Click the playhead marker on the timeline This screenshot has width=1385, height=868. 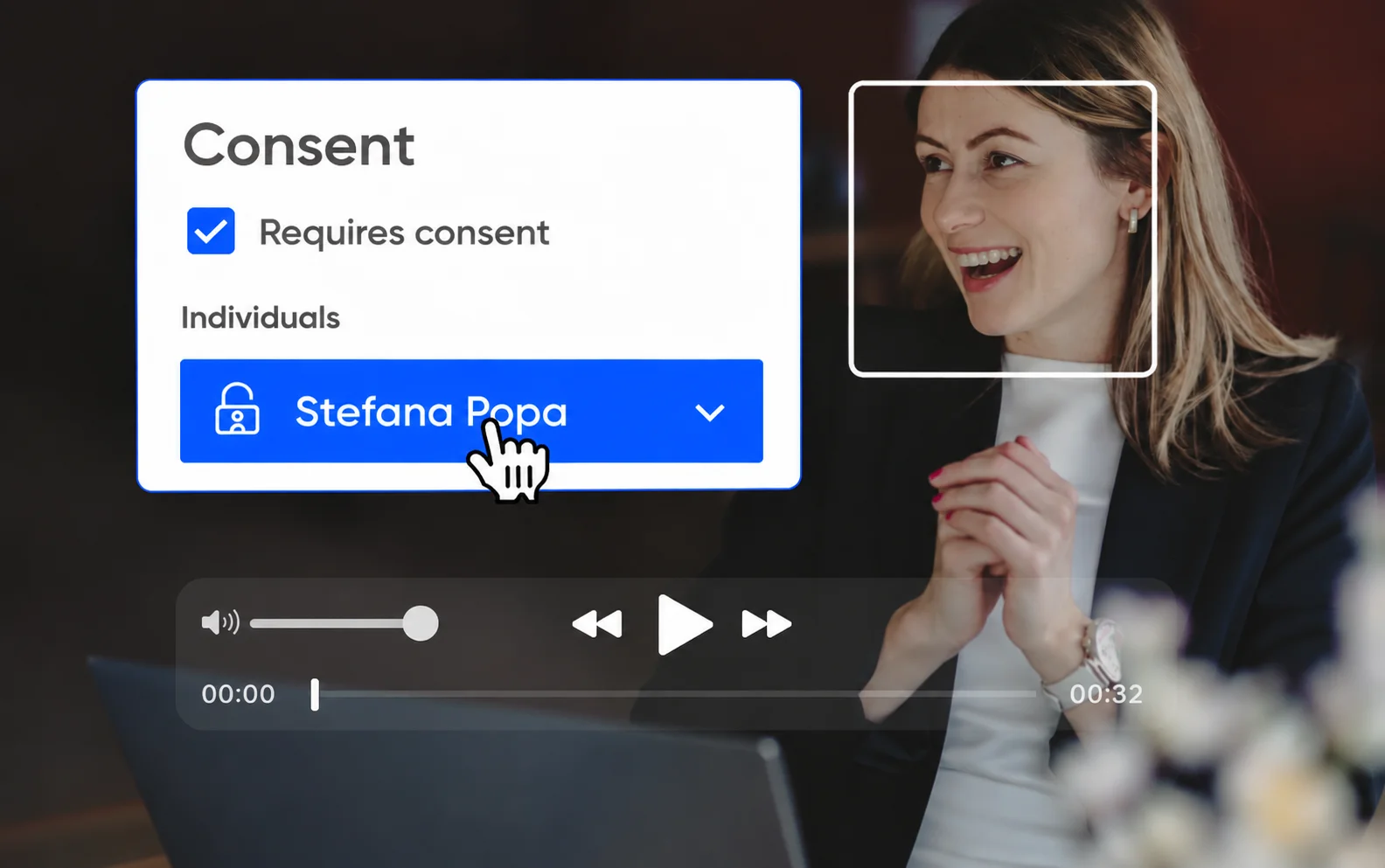(315, 694)
